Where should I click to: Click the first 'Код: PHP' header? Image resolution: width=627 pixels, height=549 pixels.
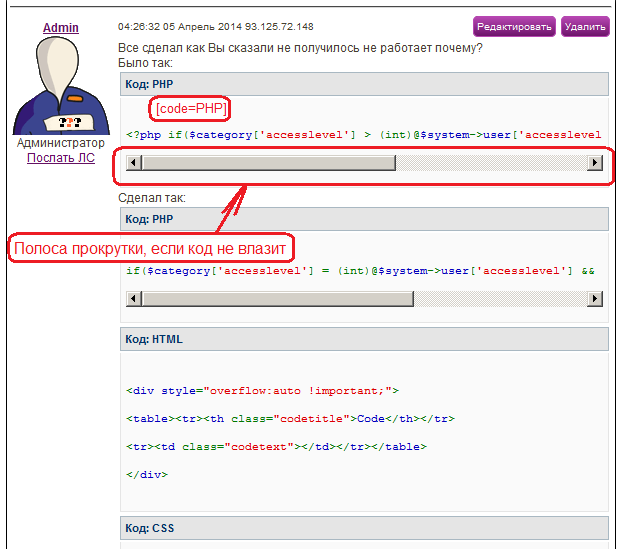tap(364, 84)
